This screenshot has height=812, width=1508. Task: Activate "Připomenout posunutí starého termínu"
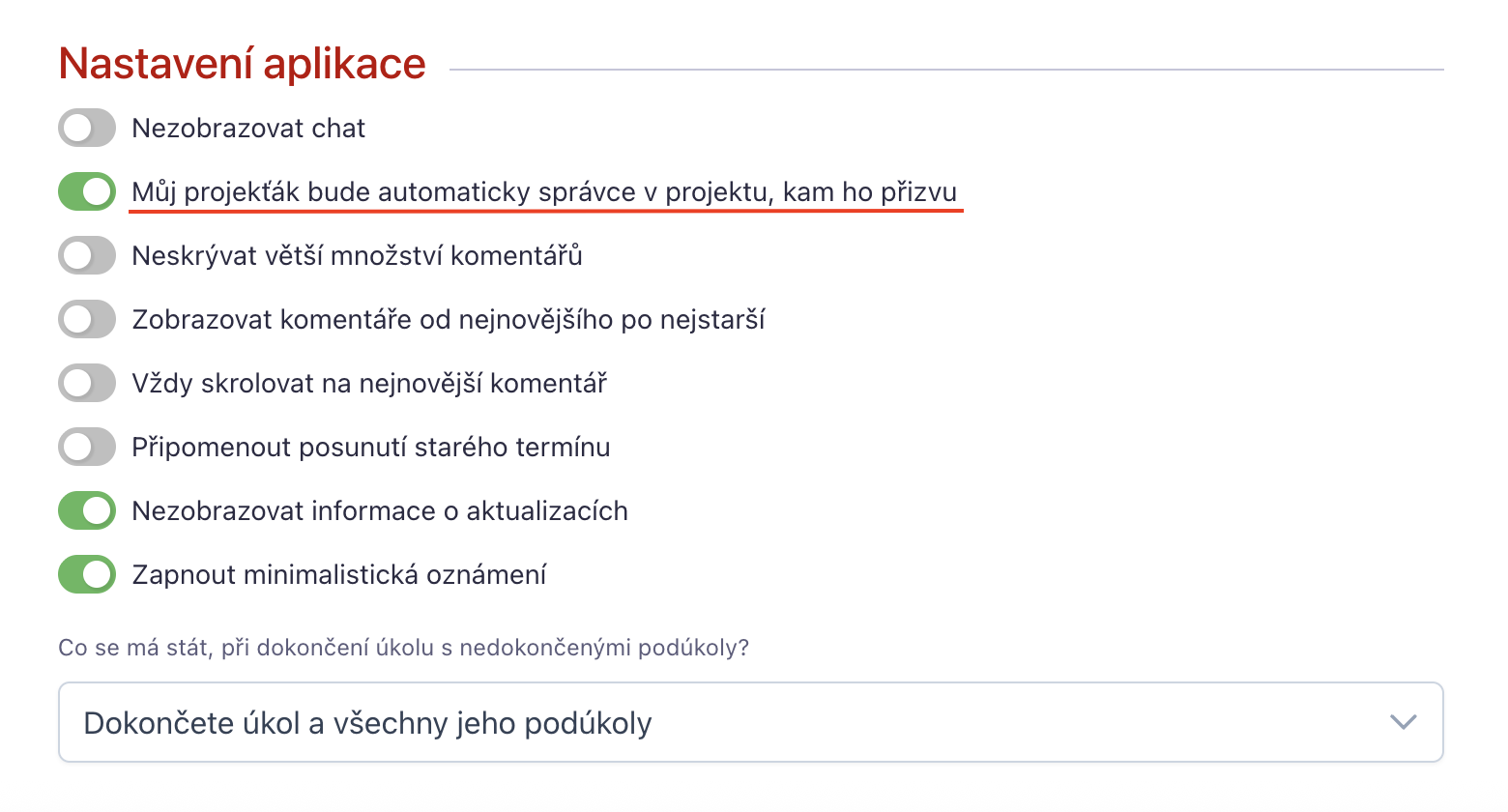point(86,447)
